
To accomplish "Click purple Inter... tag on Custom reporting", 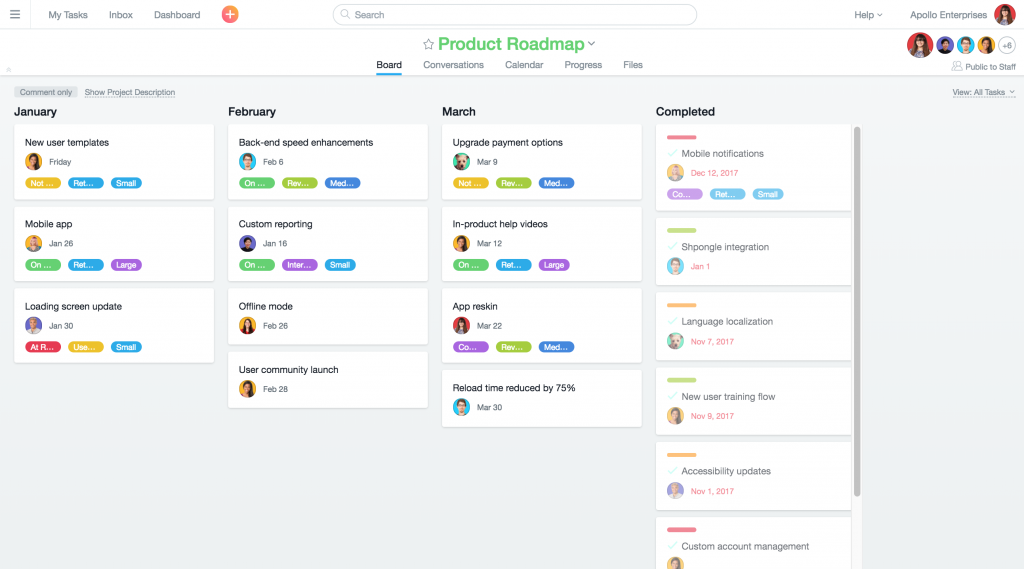I will [300, 265].
